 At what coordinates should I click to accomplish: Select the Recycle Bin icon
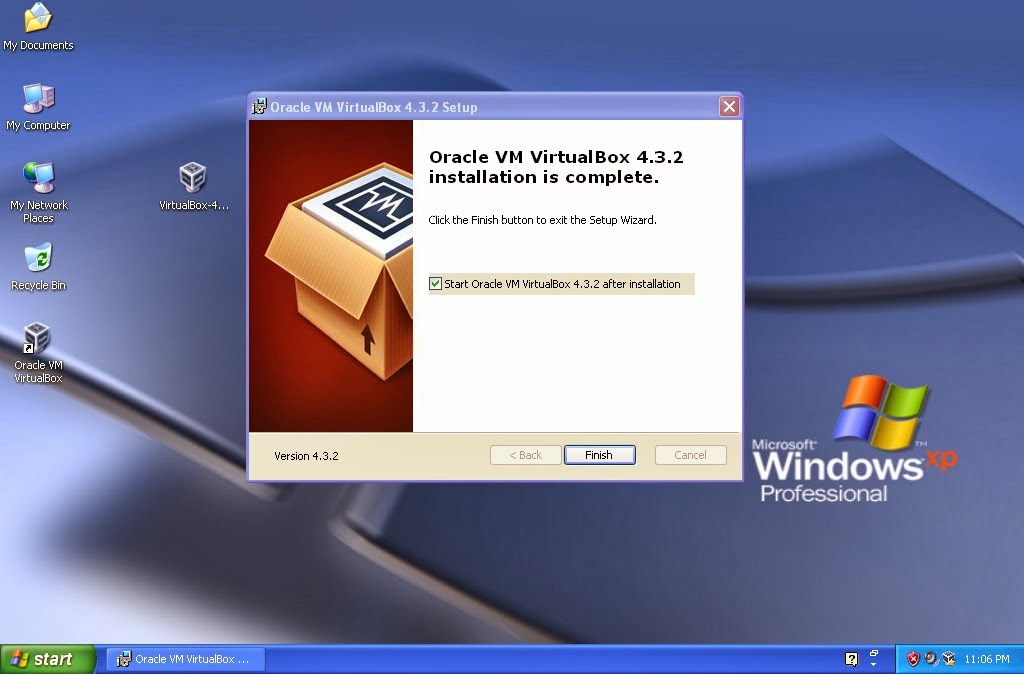[38, 266]
